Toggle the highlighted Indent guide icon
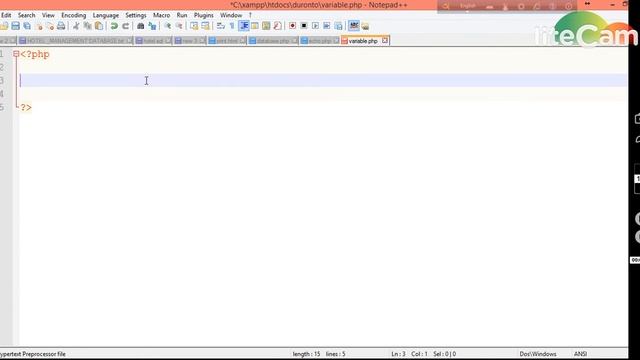Image resolution: width=640 pixels, height=360 pixels. (x=244, y=26)
